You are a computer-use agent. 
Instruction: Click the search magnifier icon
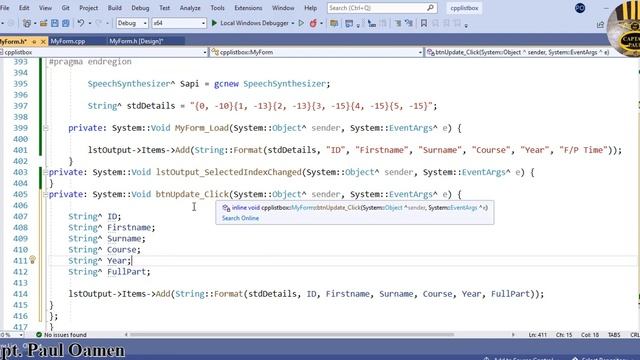click(x=430, y=8)
